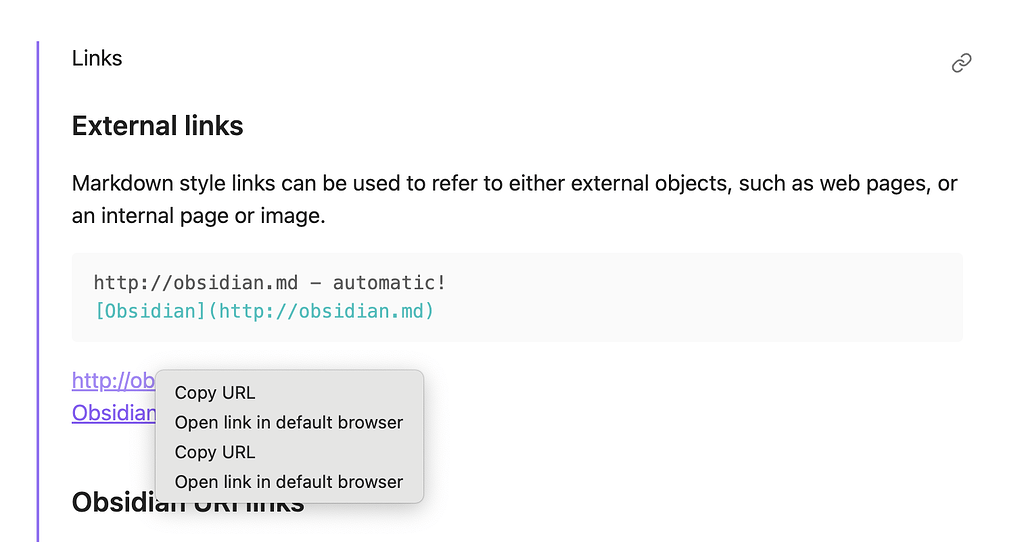Screen dimensions: 1024x542
Task: Choose the upper Open link in default browser
Action: point(289,422)
